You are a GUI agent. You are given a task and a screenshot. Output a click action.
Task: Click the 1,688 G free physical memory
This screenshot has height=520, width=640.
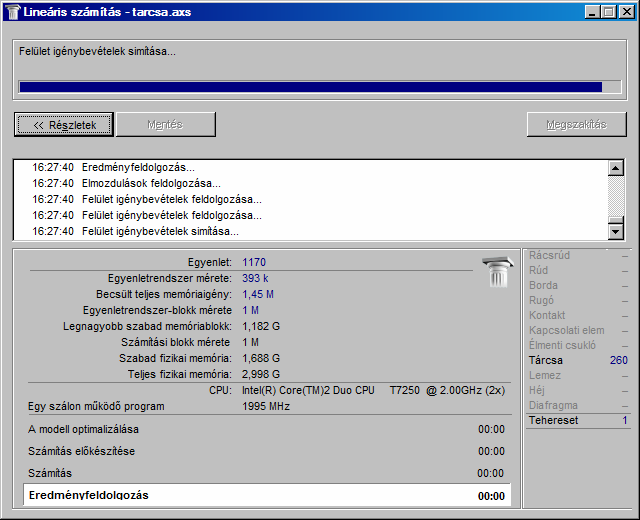point(261,358)
